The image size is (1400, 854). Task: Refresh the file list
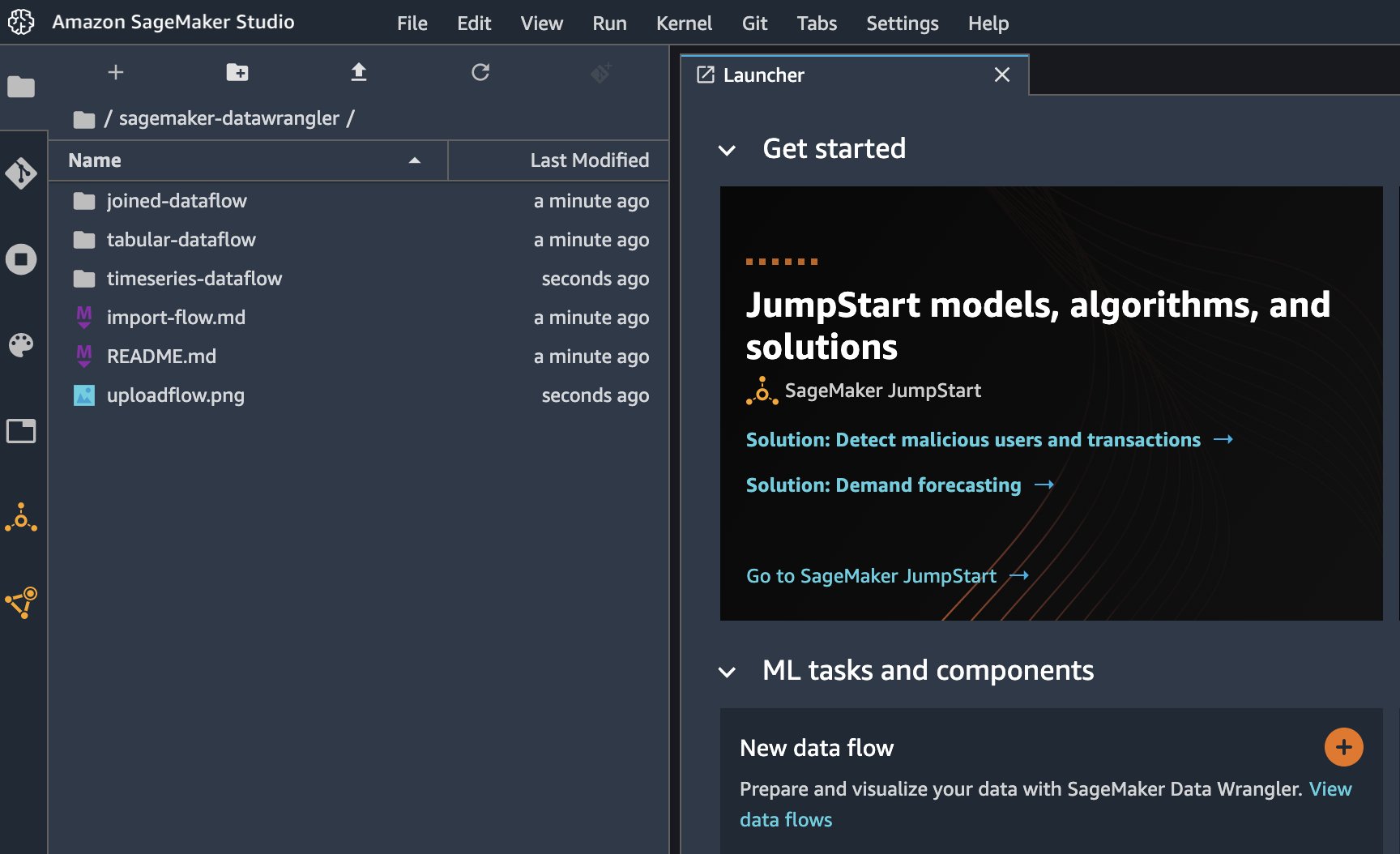point(480,72)
